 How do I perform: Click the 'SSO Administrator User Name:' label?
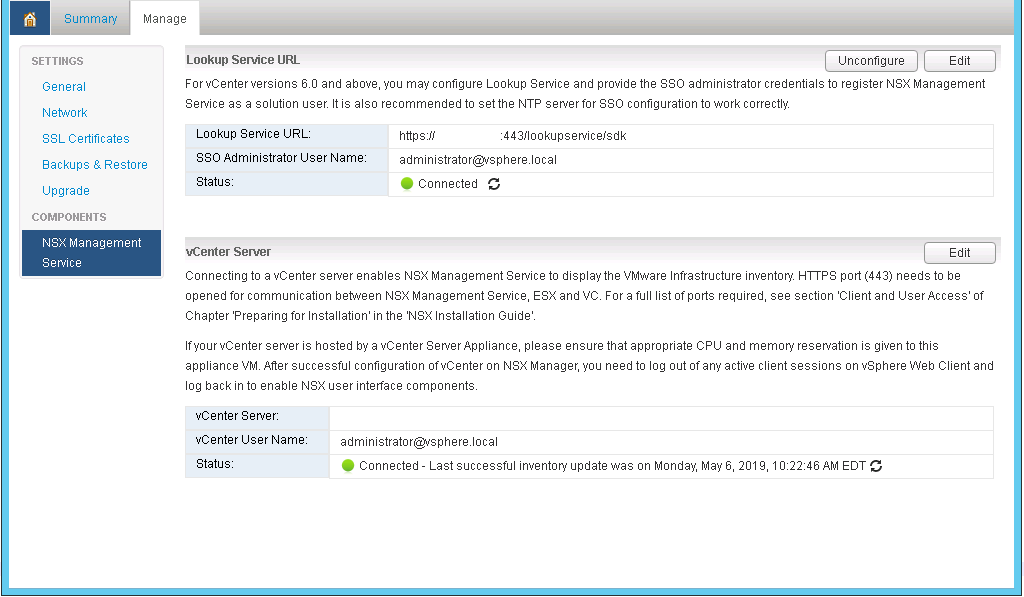click(x=281, y=158)
